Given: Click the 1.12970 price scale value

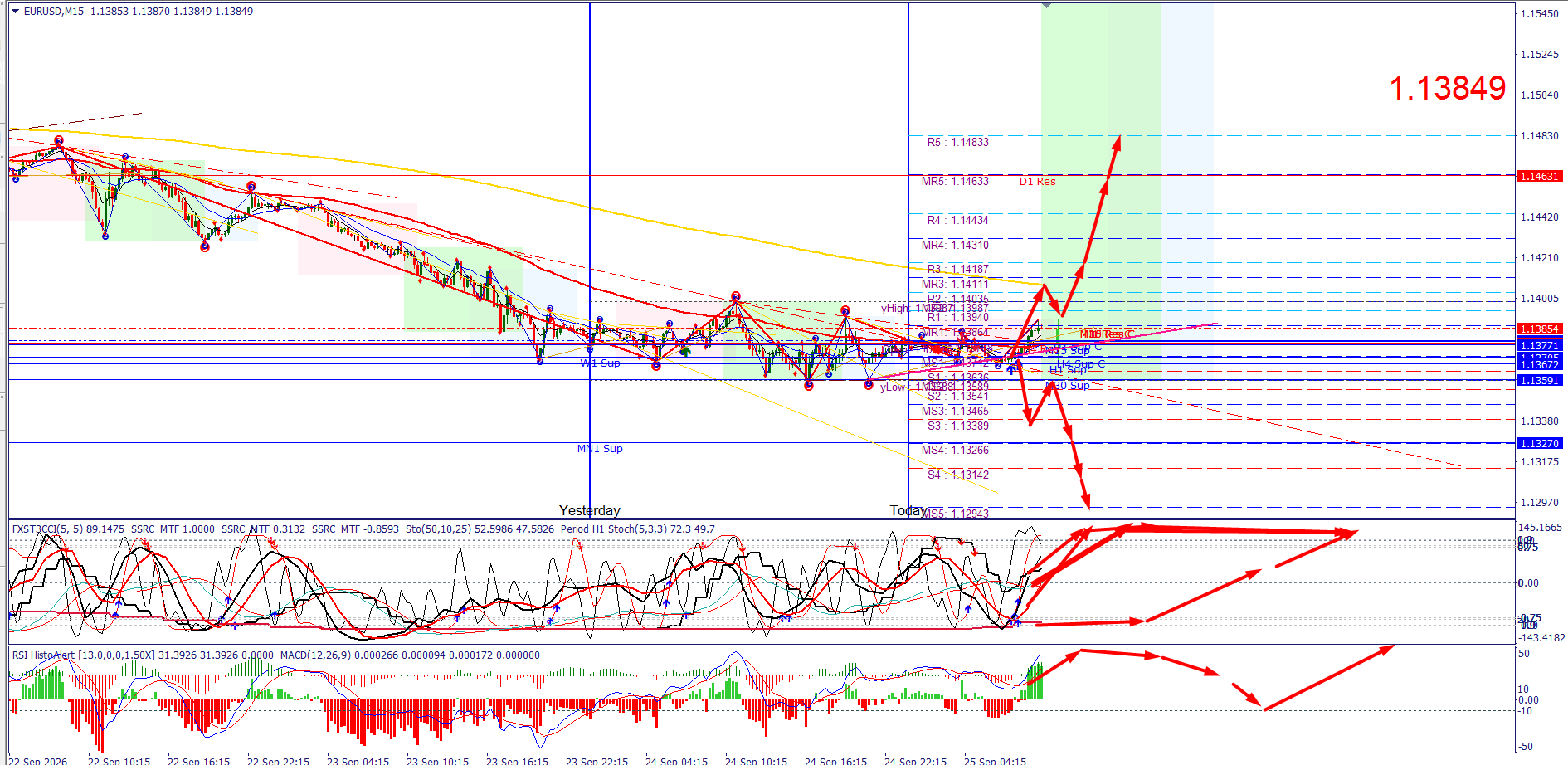Looking at the screenshot, I should [x=1539, y=503].
